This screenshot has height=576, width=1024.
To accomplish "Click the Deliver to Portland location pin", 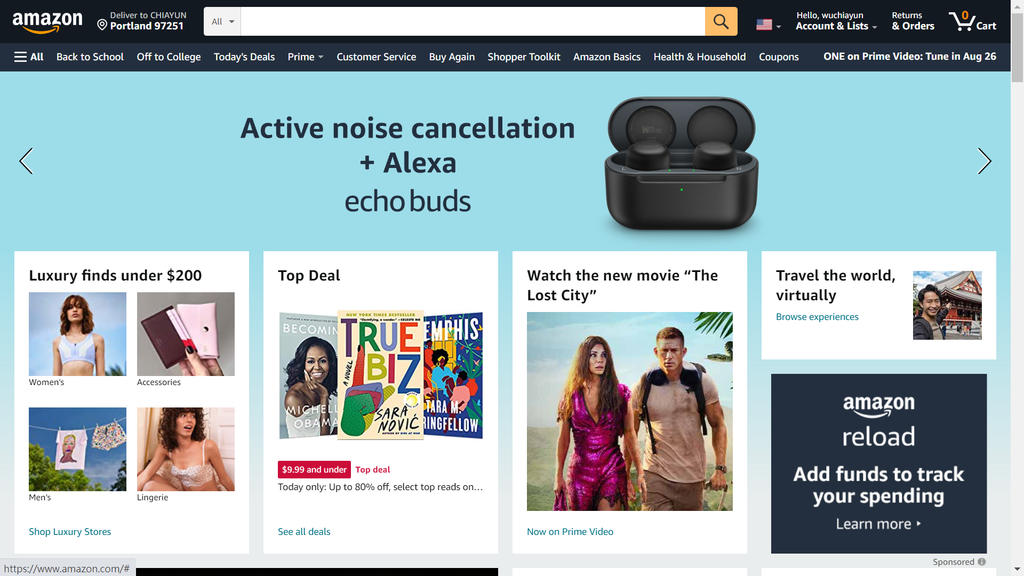I will [x=102, y=25].
